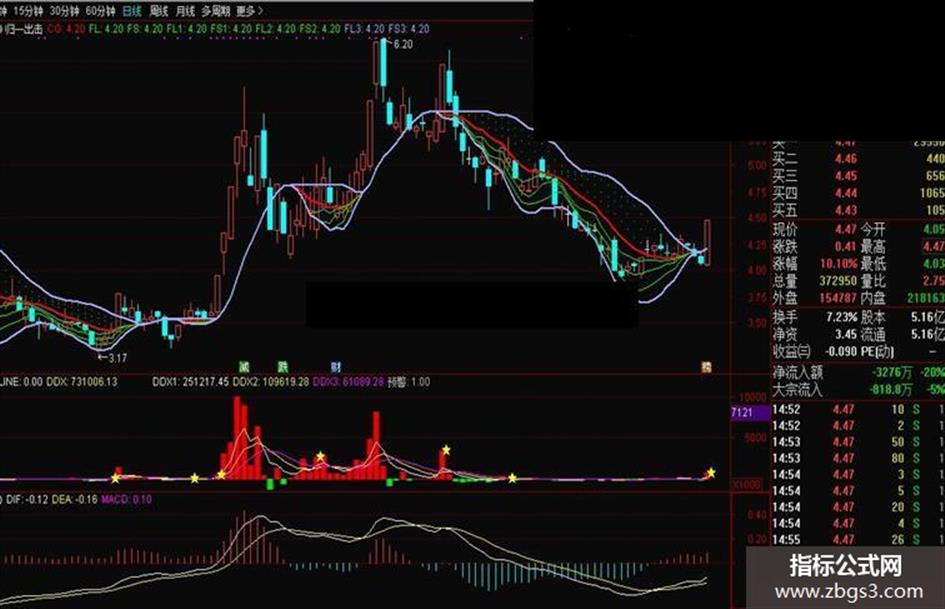Screen dimensions: 945x609
Task: Click the blue 财 marker icon under the chart
Action: click(336, 366)
